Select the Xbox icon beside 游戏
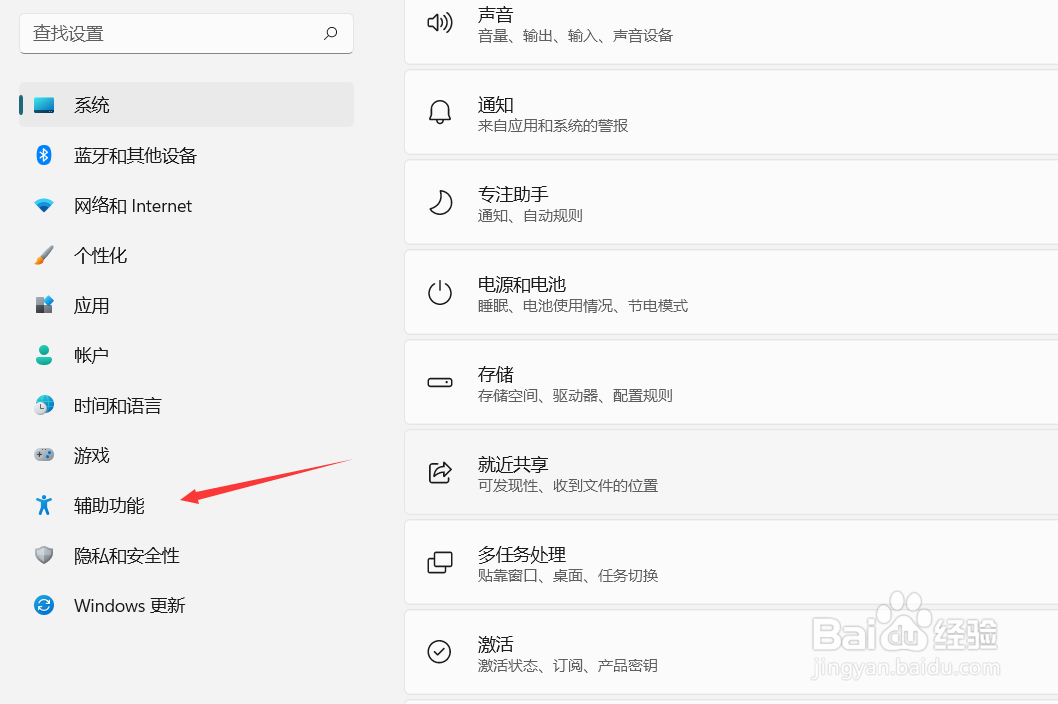1058x704 pixels. click(x=44, y=455)
